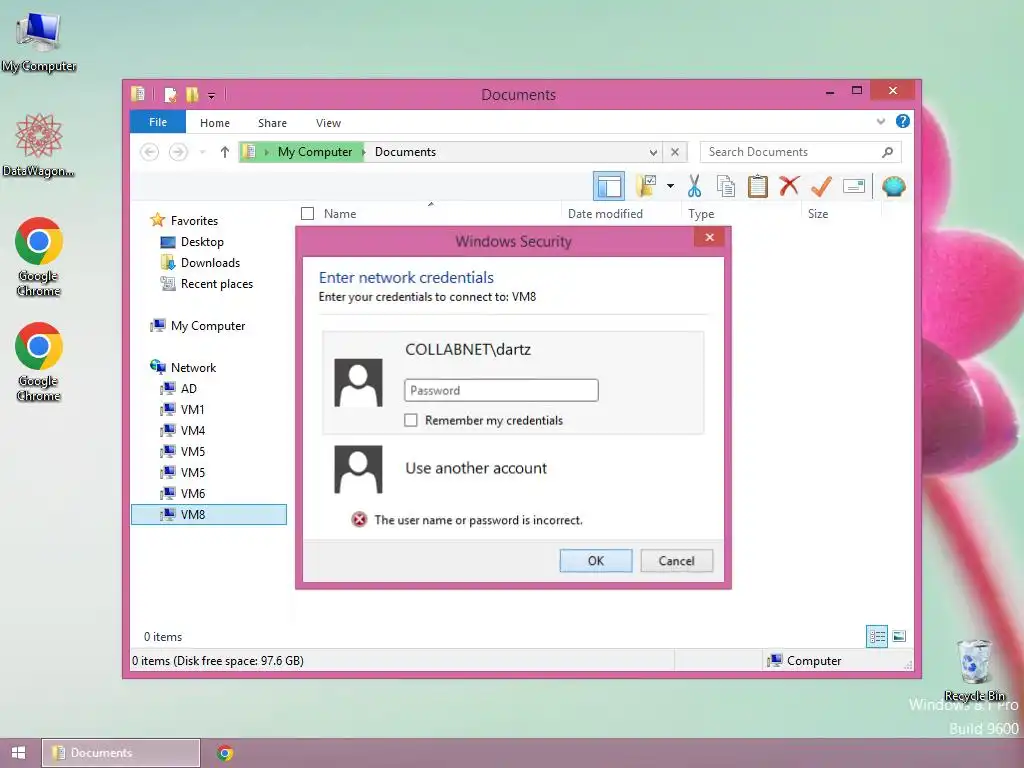The width and height of the screenshot is (1024, 768).
Task: Select the COLLABNET\dartz account tile
Action: [x=513, y=383]
